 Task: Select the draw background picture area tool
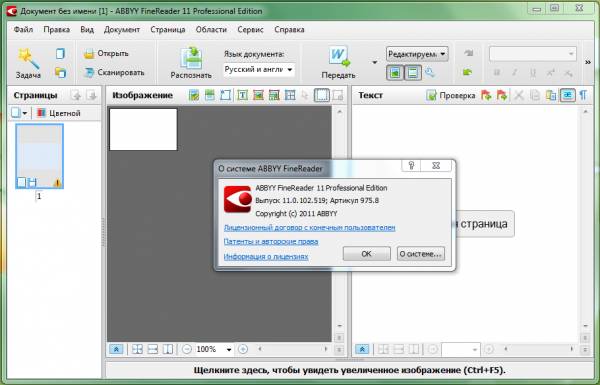tap(274, 95)
